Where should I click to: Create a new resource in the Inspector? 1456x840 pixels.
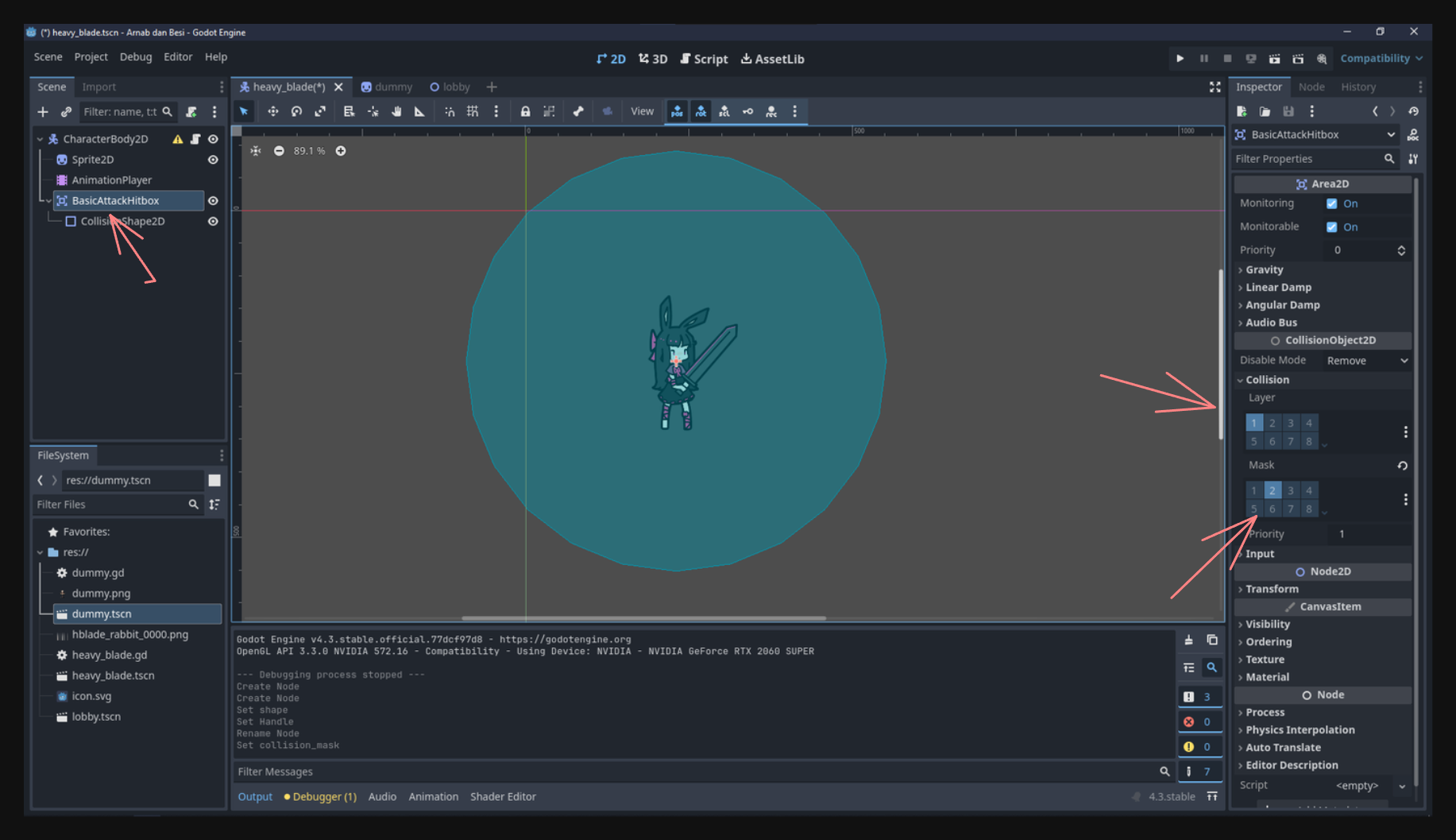click(x=1242, y=111)
